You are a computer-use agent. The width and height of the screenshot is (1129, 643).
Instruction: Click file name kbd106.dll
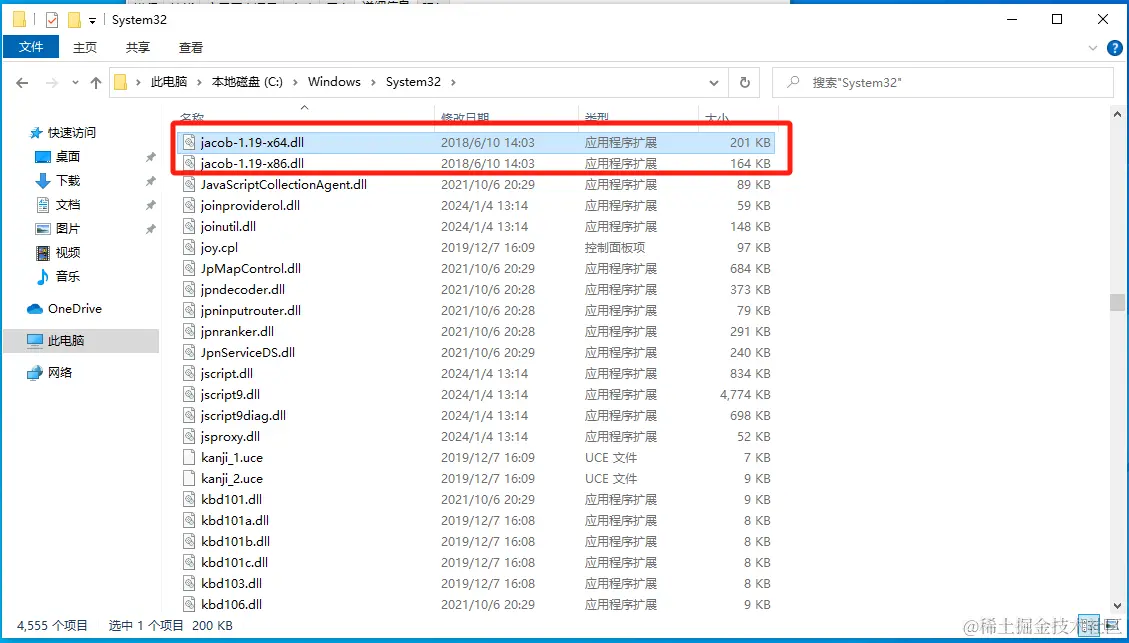pos(231,604)
